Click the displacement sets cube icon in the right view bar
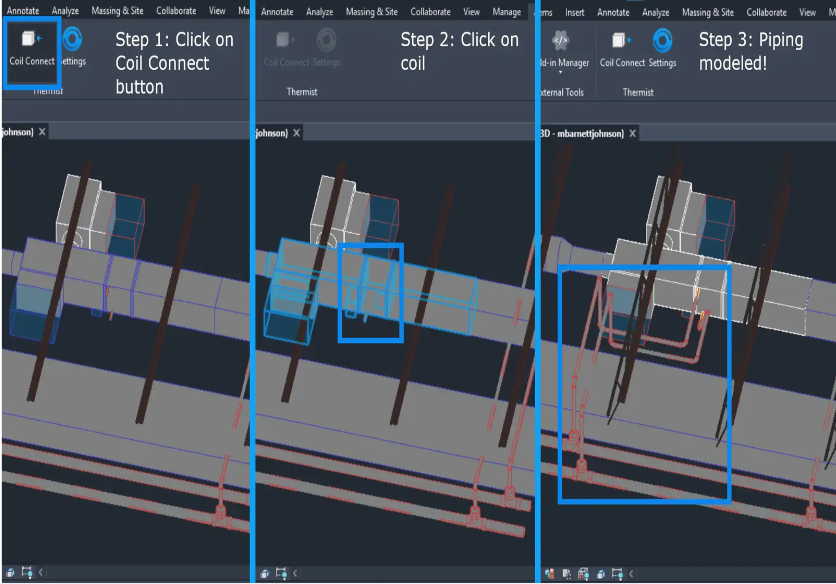The image size is (836, 584). [x=601, y=574]
